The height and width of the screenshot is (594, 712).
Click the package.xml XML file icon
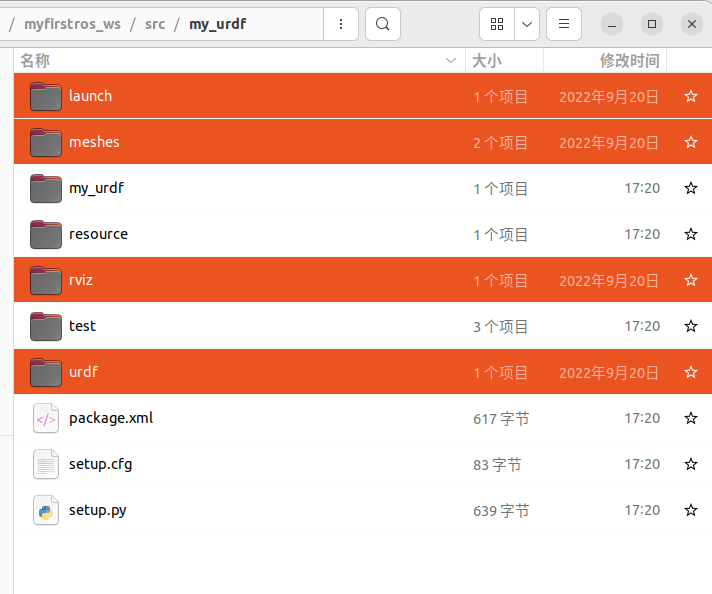point(46,418)
